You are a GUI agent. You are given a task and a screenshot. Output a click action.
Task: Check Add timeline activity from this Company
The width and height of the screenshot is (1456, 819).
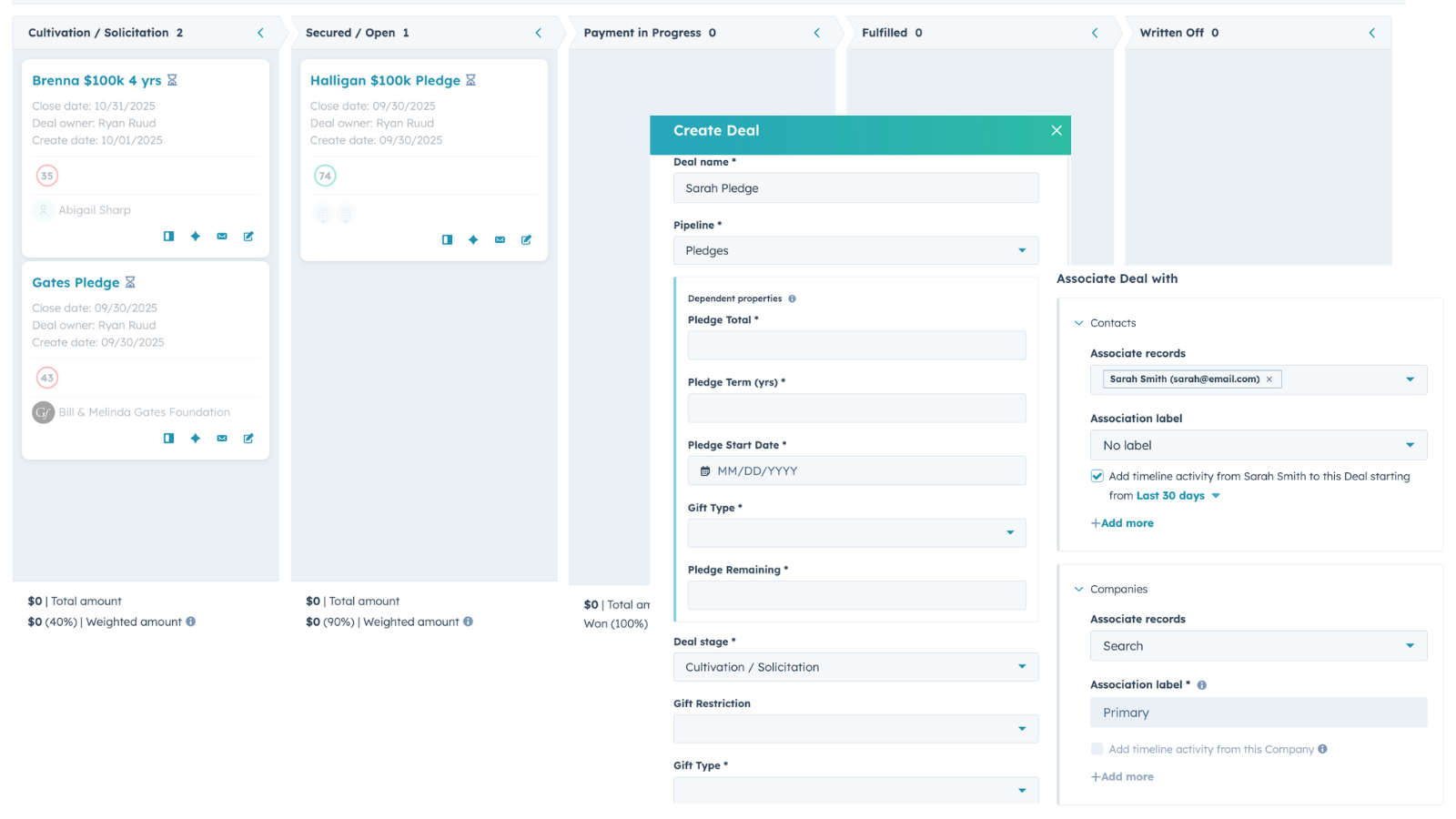pos(1097,748)
